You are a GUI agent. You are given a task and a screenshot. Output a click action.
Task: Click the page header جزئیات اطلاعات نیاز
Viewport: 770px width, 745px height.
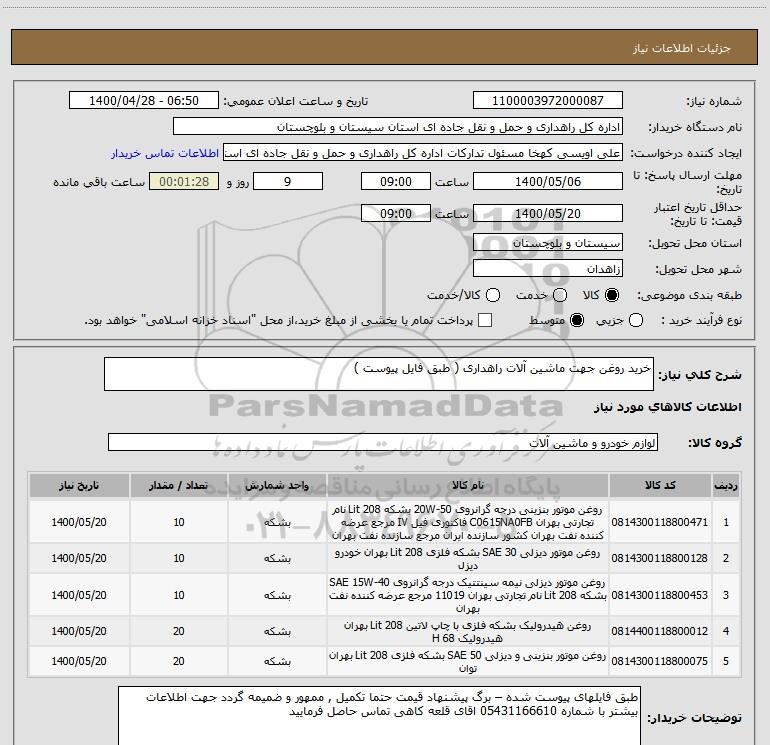[682, 48]
